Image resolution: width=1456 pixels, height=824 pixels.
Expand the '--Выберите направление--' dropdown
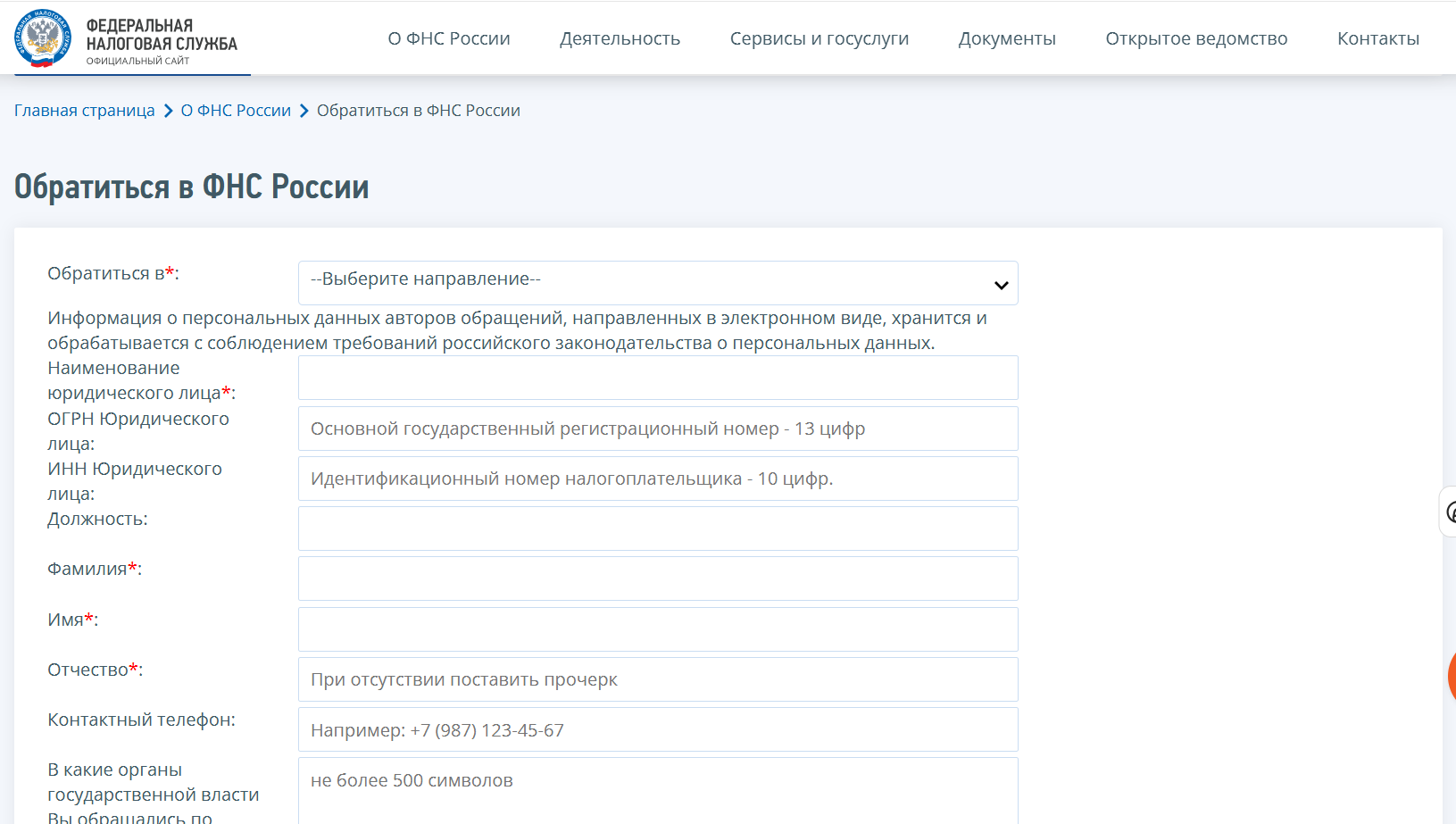tap(658, 283)
